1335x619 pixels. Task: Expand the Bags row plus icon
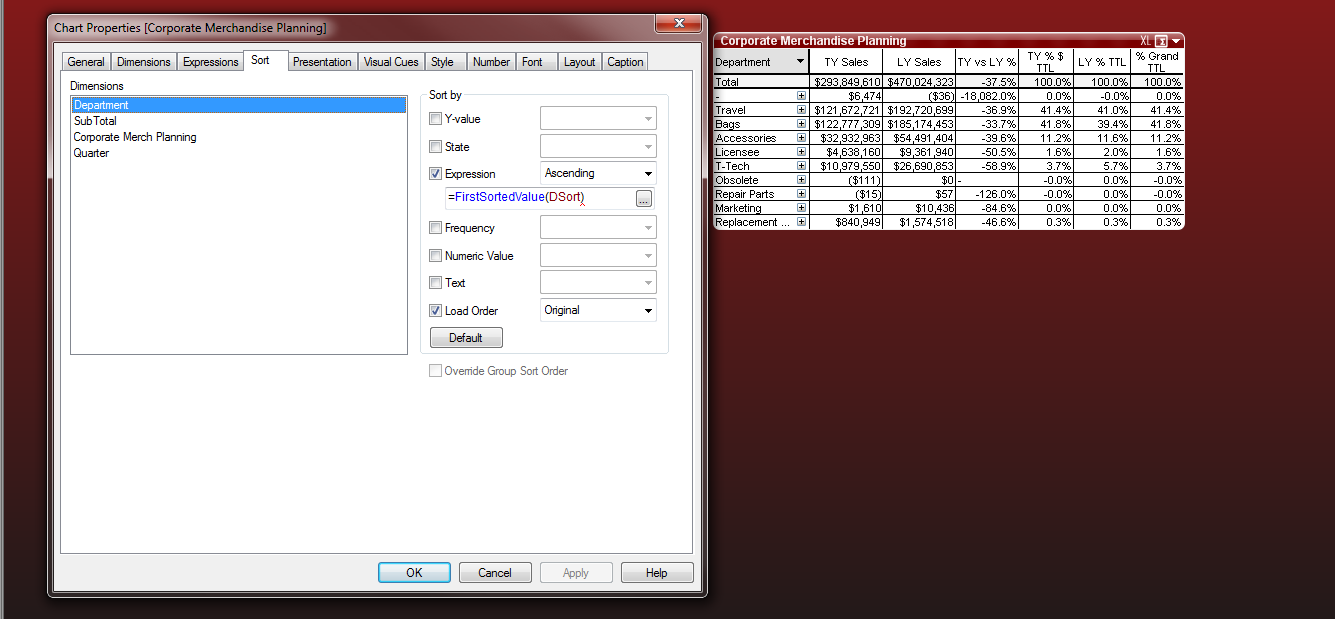pos(801,124)
